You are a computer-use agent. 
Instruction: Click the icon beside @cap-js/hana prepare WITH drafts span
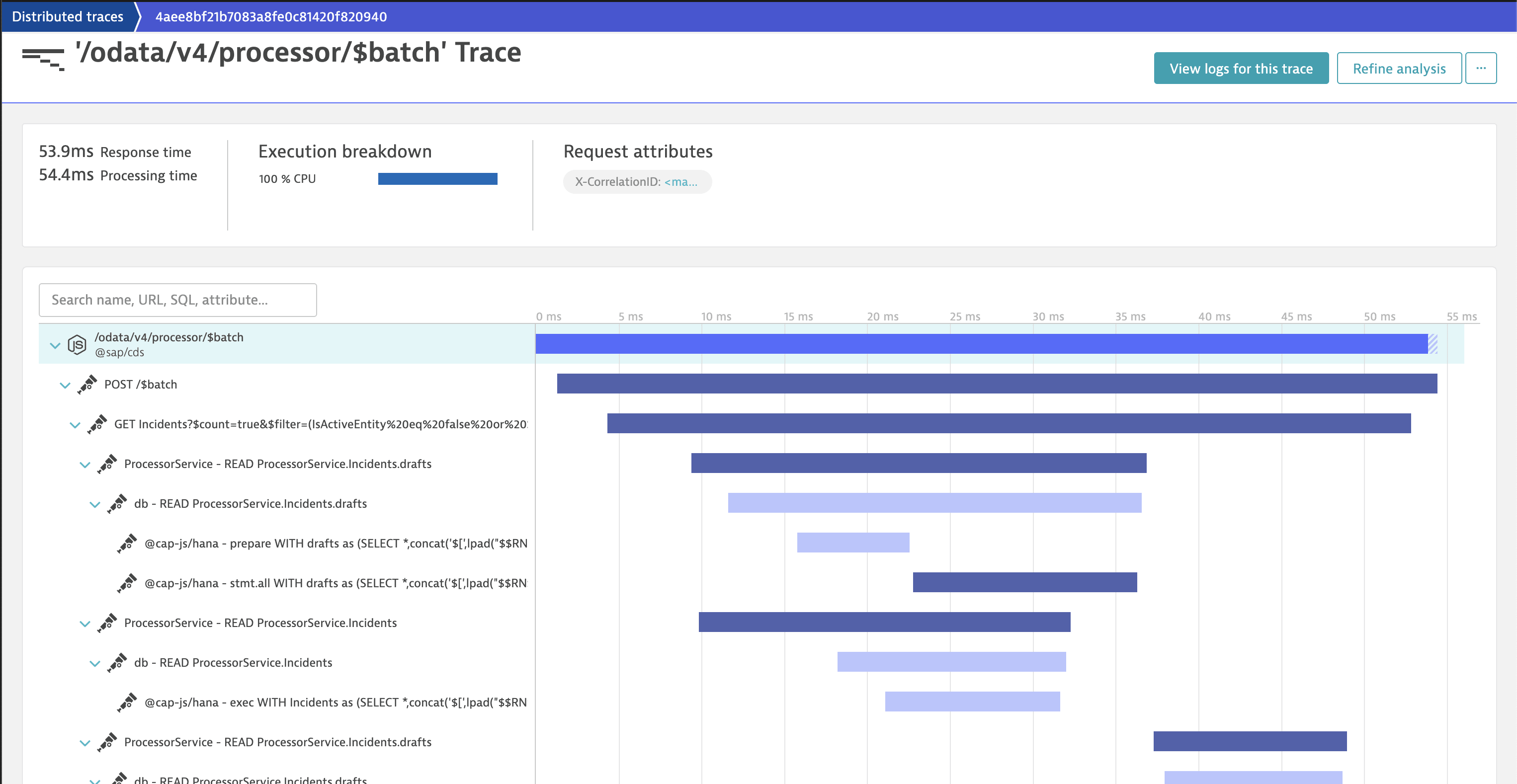[x=128, y=543]
